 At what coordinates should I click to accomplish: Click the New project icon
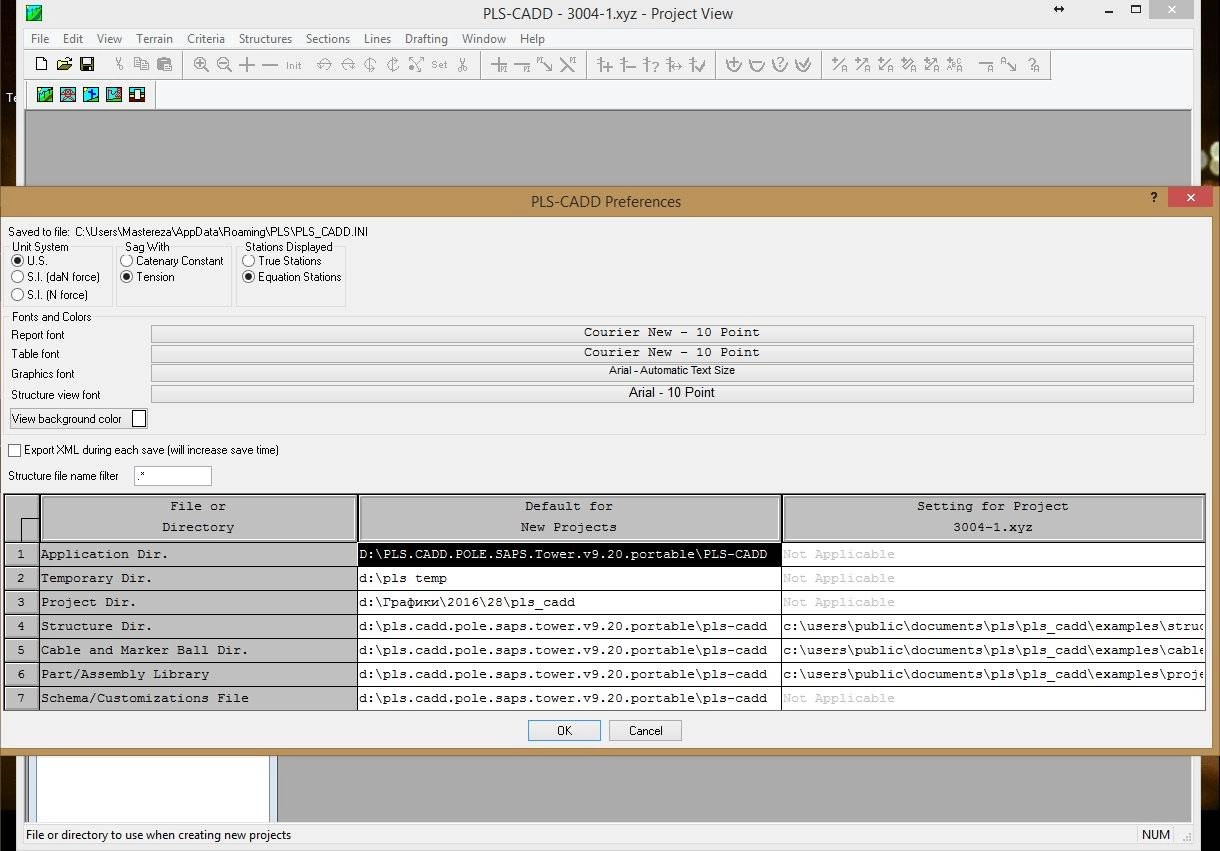(41, 65)
